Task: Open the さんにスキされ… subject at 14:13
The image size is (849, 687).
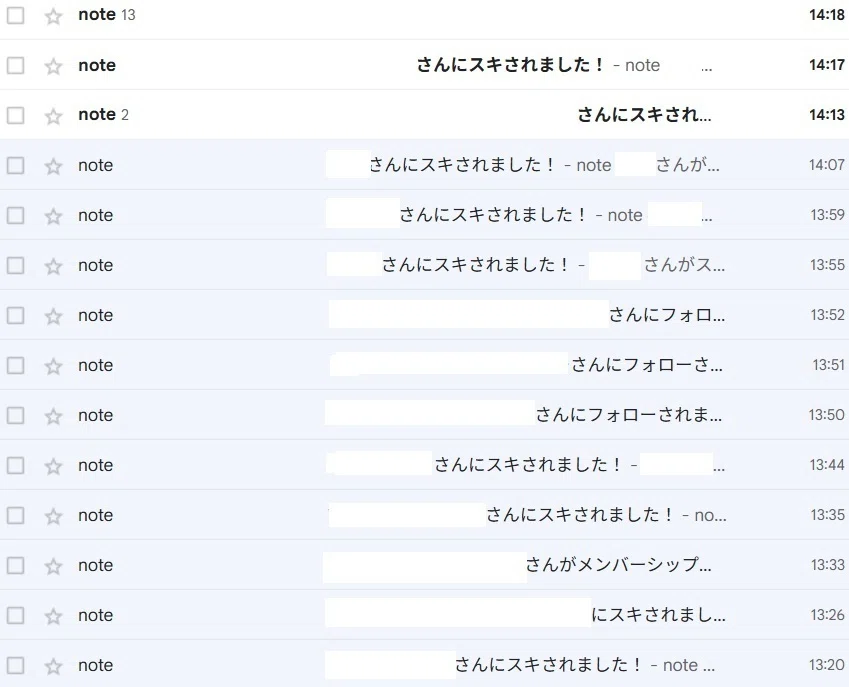Action: [x=644, y=115]
